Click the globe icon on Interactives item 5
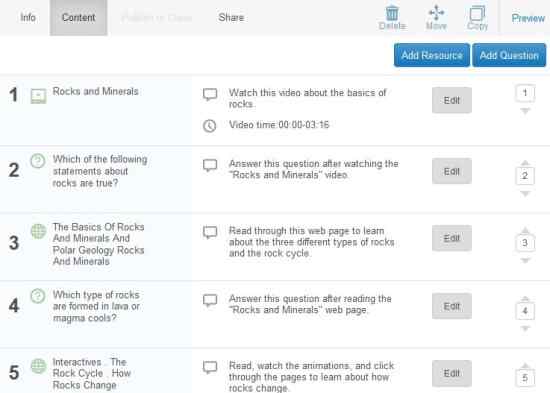 (x=38, y=366)
